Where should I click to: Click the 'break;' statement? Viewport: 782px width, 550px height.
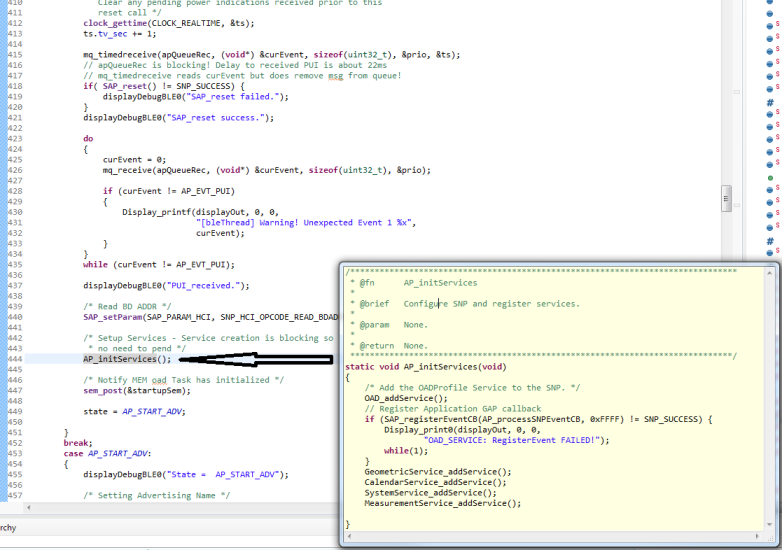click(78, 443)
